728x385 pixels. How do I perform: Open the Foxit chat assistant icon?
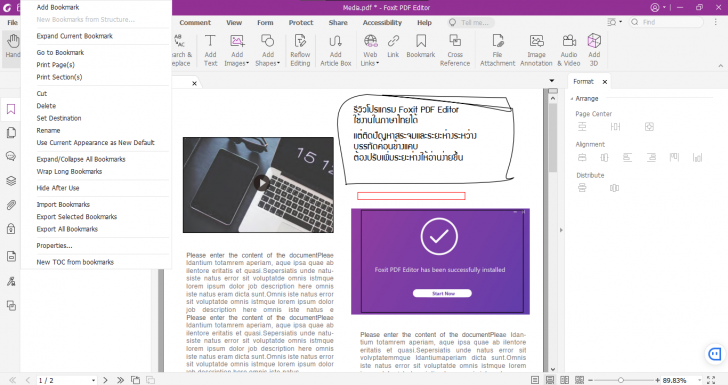click(715, 354)
